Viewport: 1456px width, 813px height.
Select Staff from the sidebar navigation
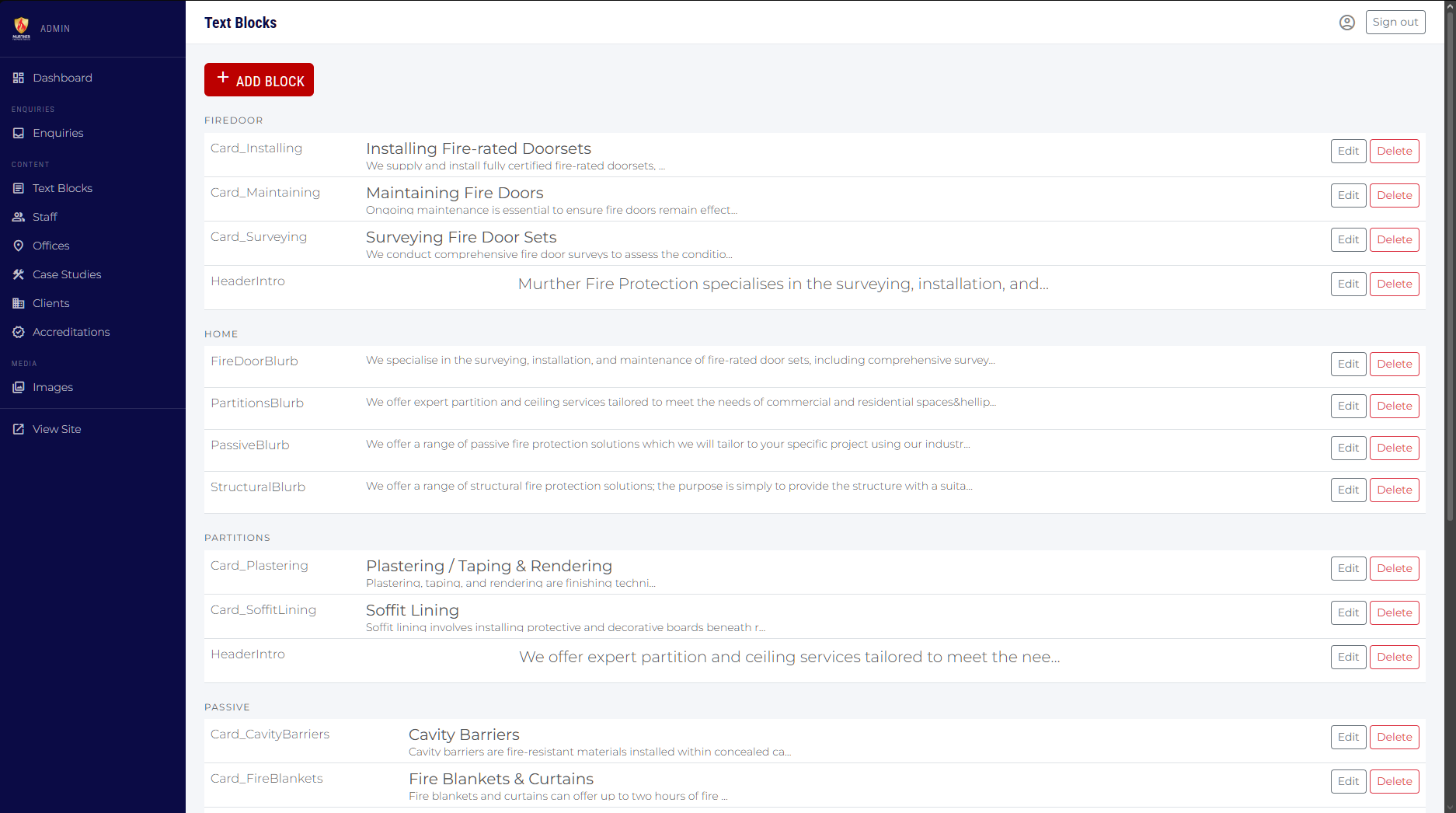(44, 216)
